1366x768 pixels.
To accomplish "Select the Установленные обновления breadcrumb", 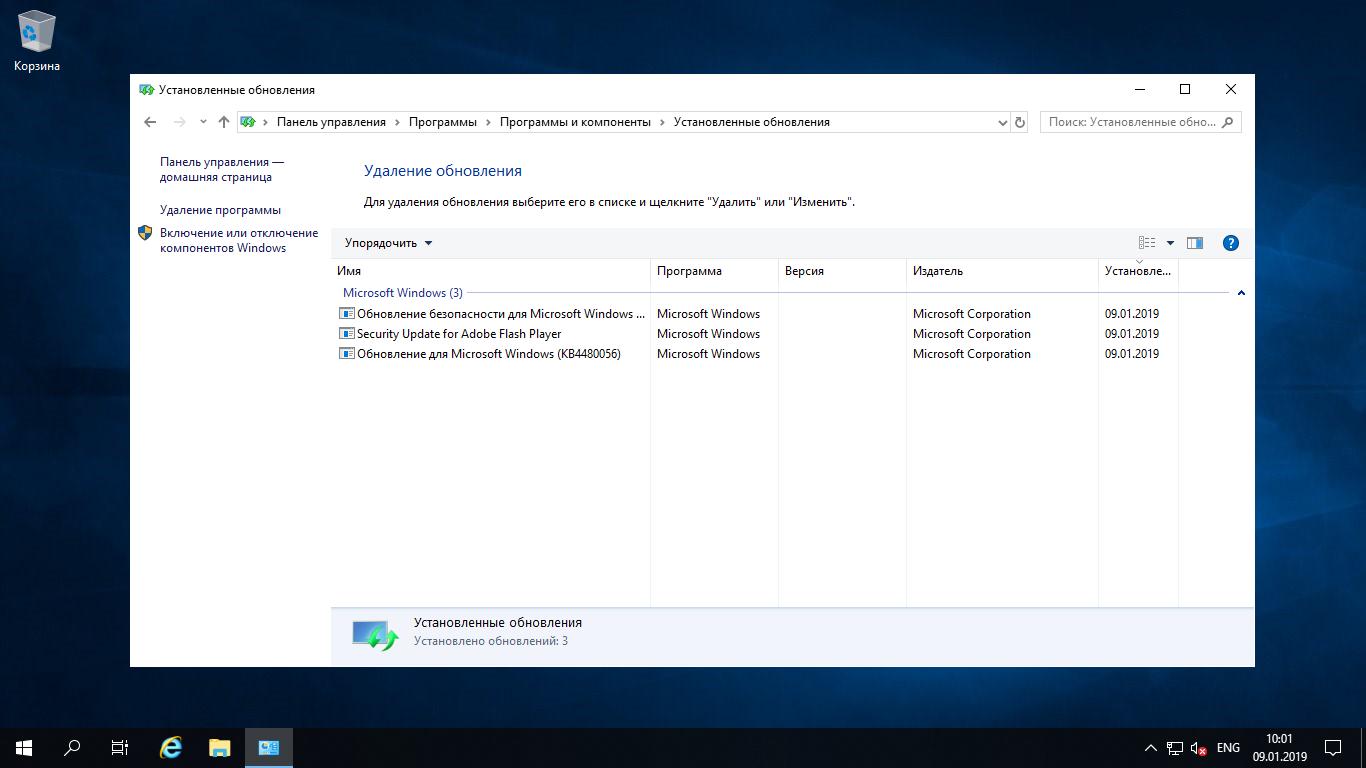I will click(x=752, y=122).
